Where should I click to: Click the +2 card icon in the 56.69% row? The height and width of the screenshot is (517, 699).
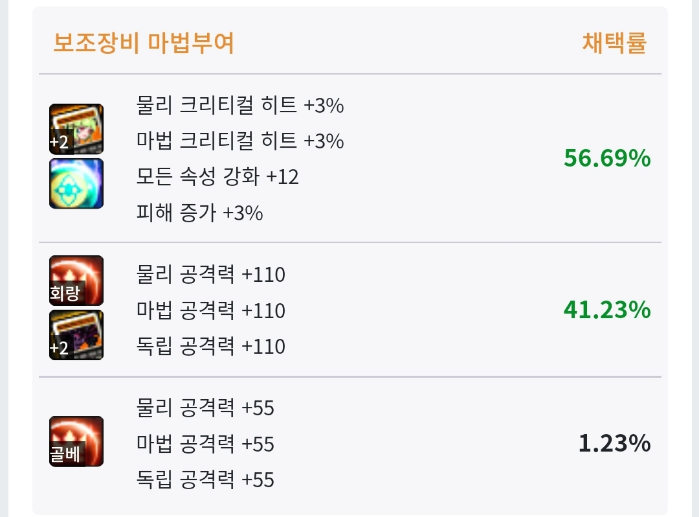tap(76, 129)
